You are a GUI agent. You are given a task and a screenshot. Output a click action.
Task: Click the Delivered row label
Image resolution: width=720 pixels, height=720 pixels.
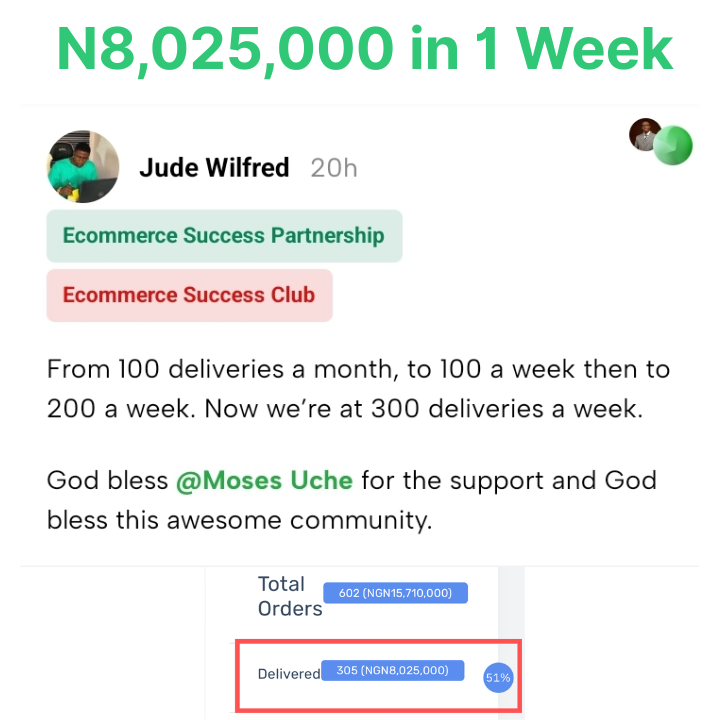288,674
